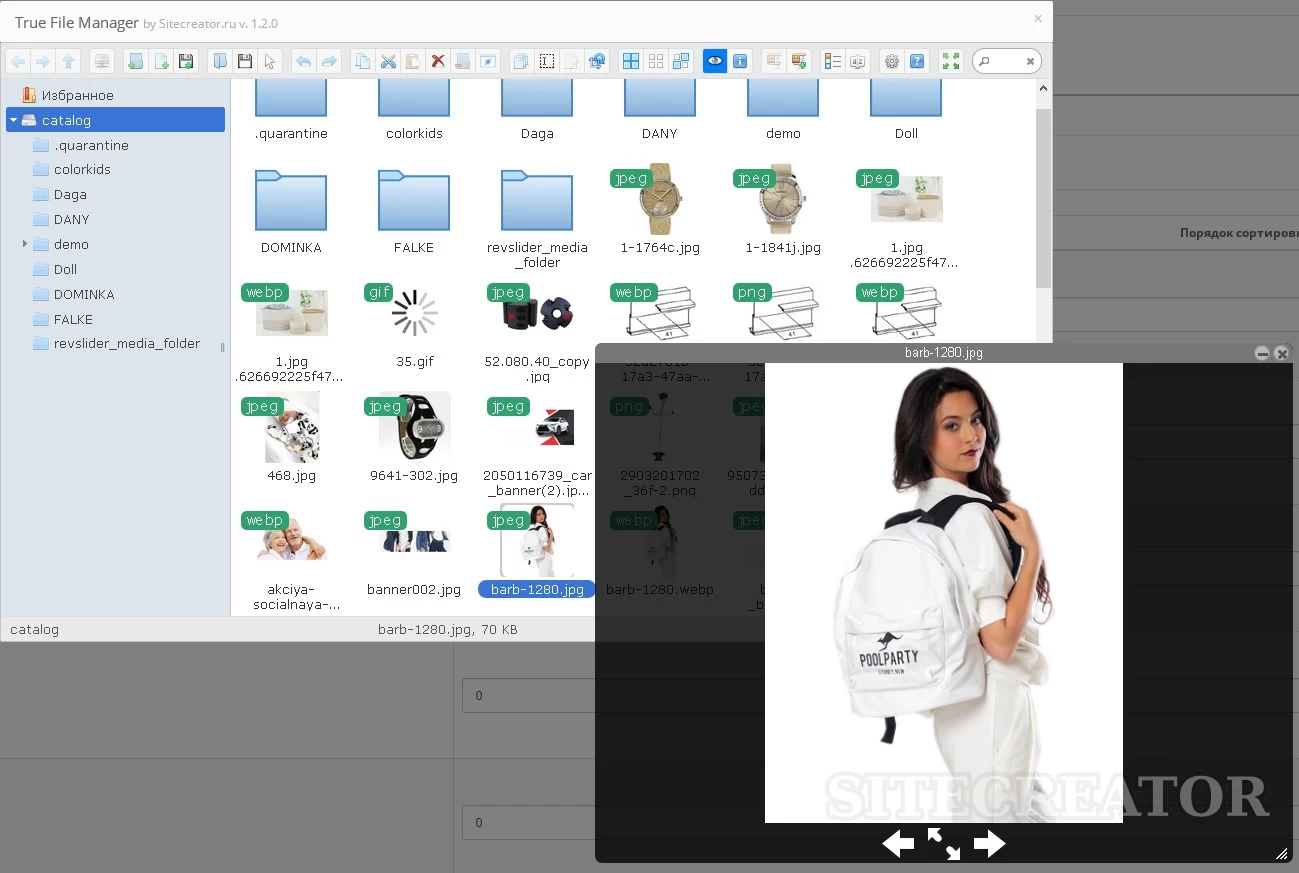Undo the last file operation
Viewport: 1299px width, 873px height.
304,61
